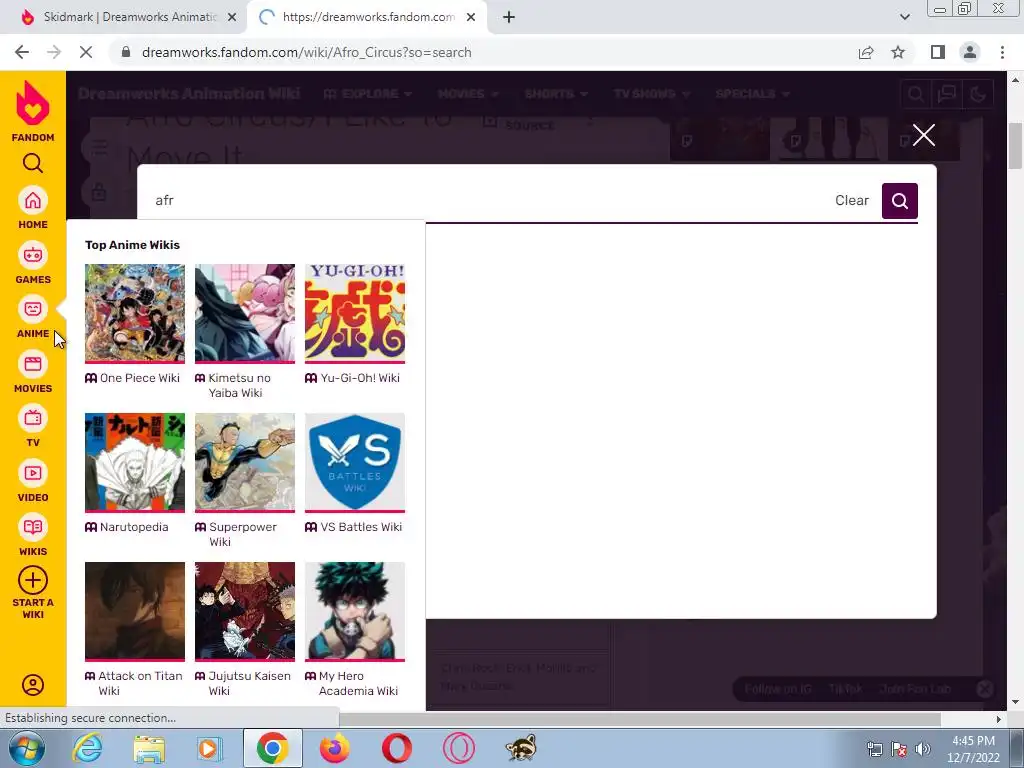1024x768 pixels.
Task: Click the horizontal scrollbar right arrow
Action: click(x=998, y=719)
